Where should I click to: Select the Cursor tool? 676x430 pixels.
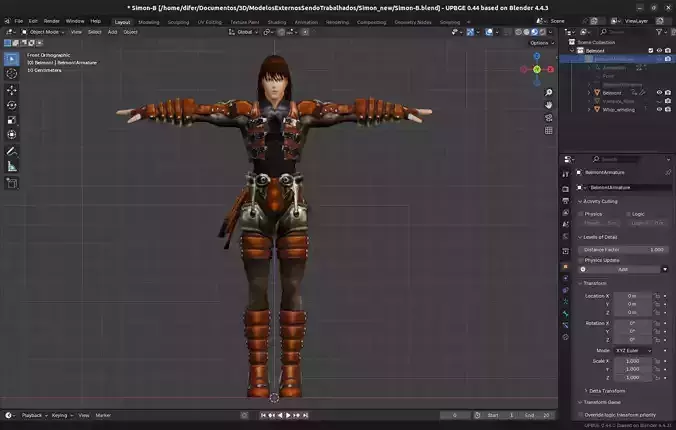point(12,74)
